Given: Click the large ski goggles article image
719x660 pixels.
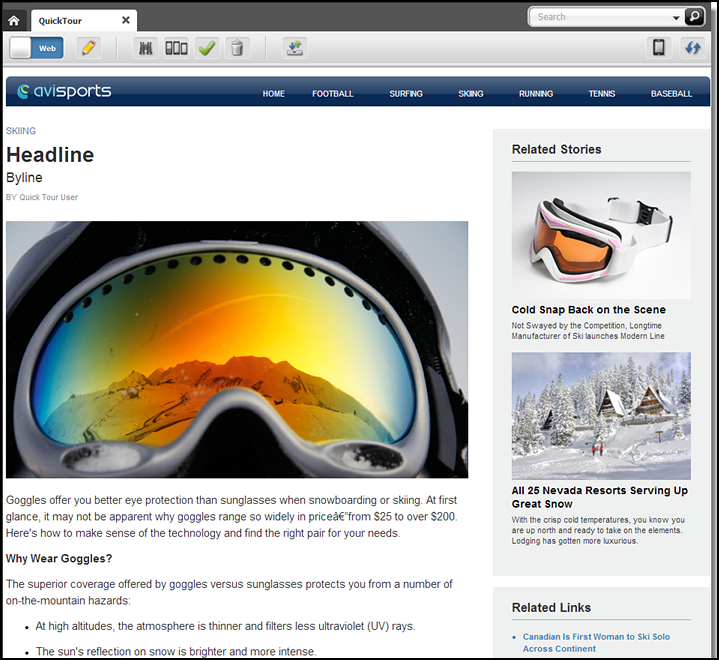Looking at the screenshot, I should 237,349.
